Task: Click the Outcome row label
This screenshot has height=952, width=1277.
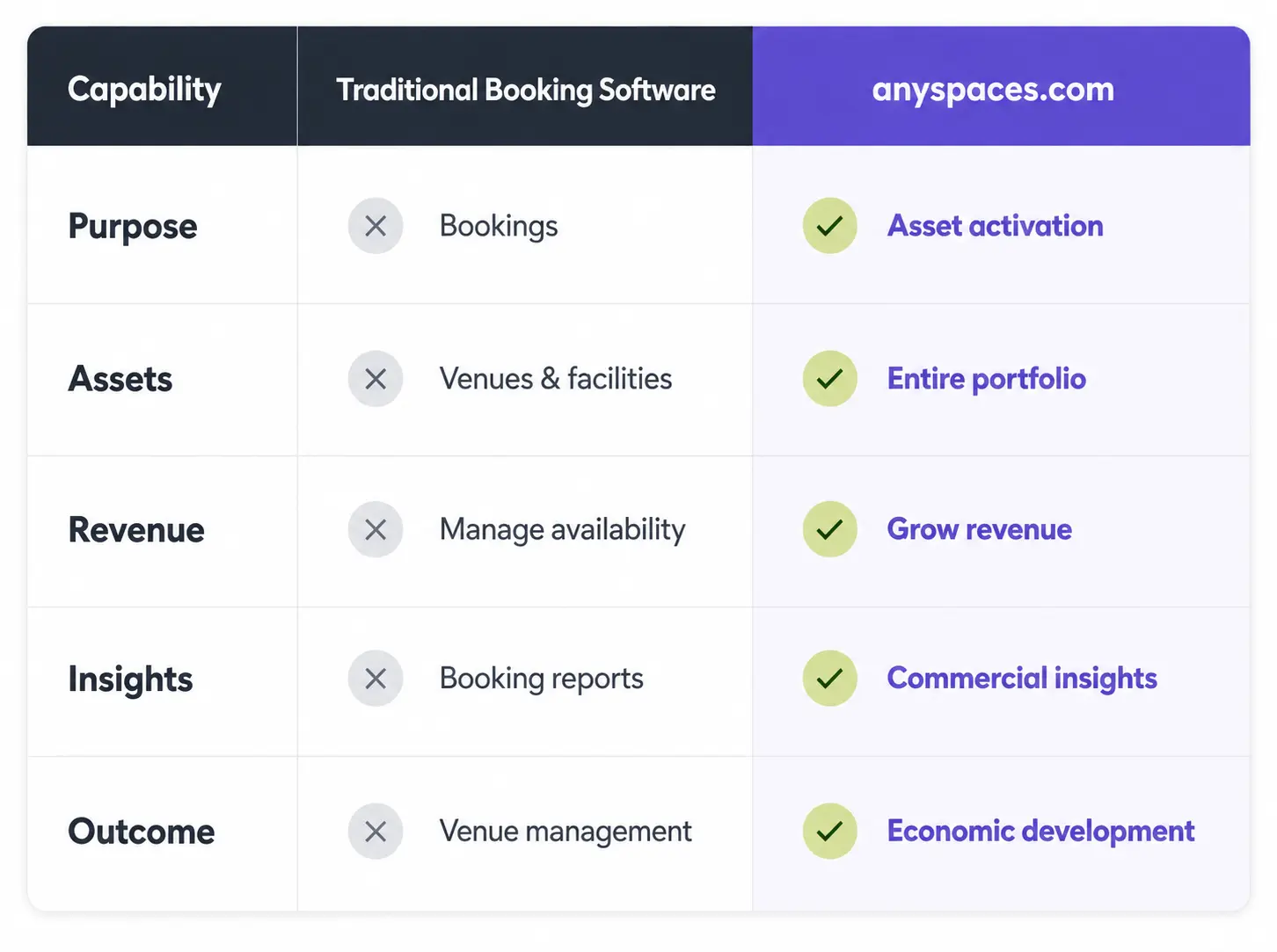Action: pos(142,832)
